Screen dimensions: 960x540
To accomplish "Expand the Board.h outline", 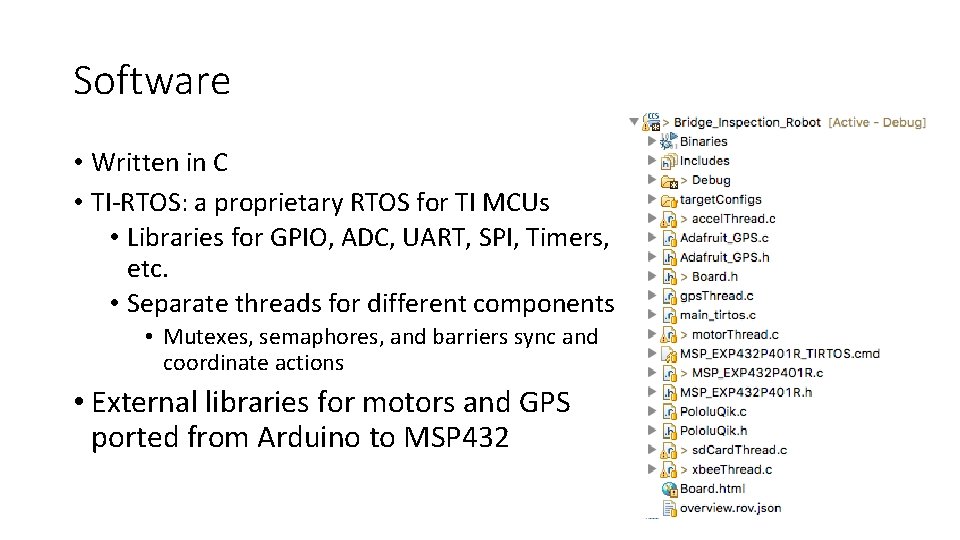I will (x=651, y=276).
